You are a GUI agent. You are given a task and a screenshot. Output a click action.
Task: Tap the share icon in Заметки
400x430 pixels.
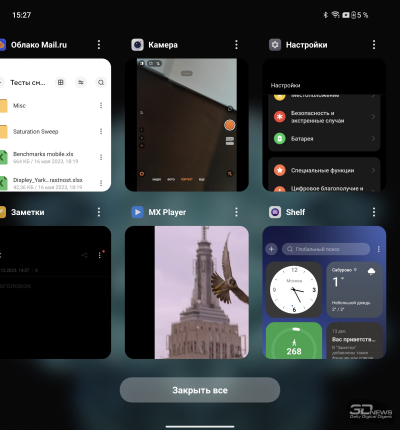point(84,255)
